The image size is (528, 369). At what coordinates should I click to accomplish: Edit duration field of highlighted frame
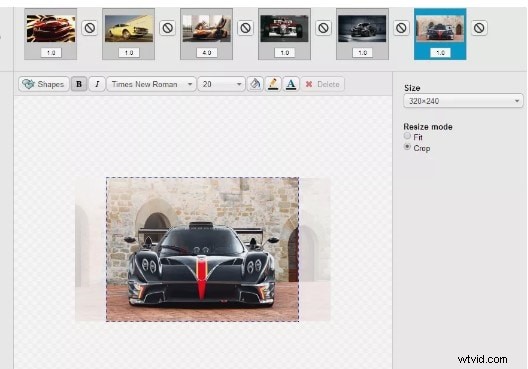440,53
